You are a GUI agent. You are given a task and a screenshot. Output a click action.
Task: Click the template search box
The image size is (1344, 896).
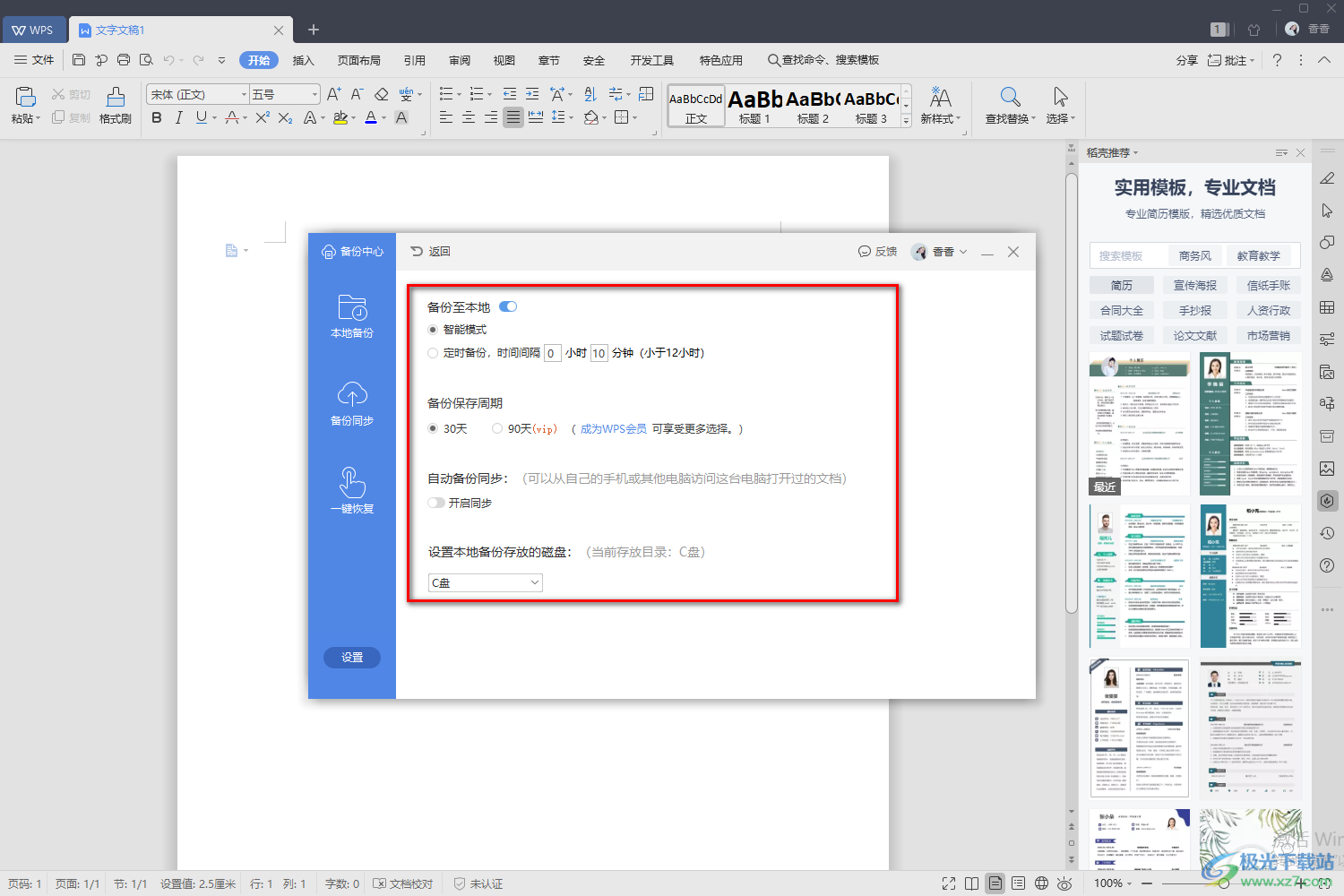1129,255
